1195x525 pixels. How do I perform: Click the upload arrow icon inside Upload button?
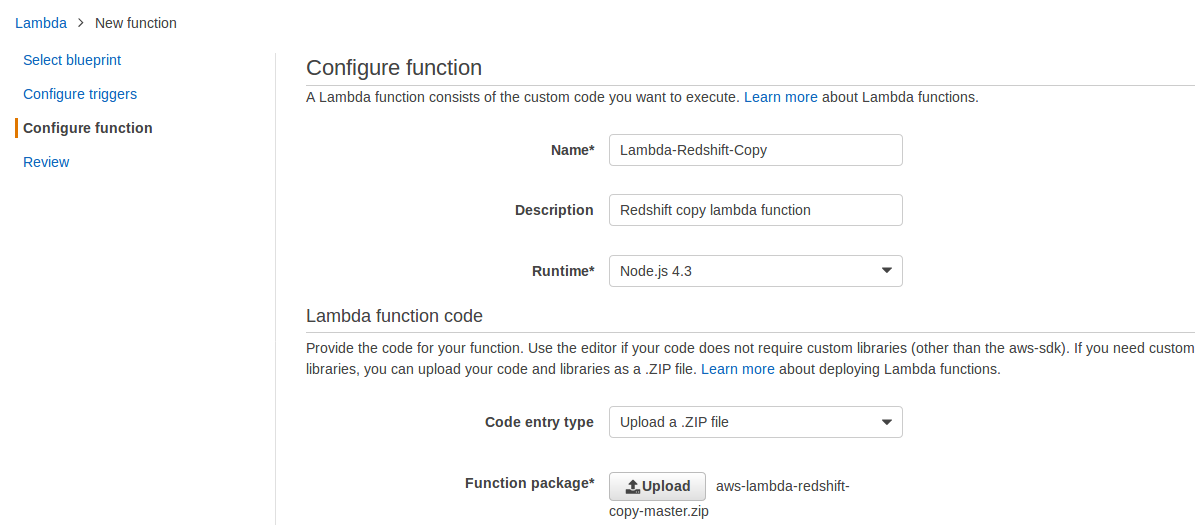tap(632, 487)
